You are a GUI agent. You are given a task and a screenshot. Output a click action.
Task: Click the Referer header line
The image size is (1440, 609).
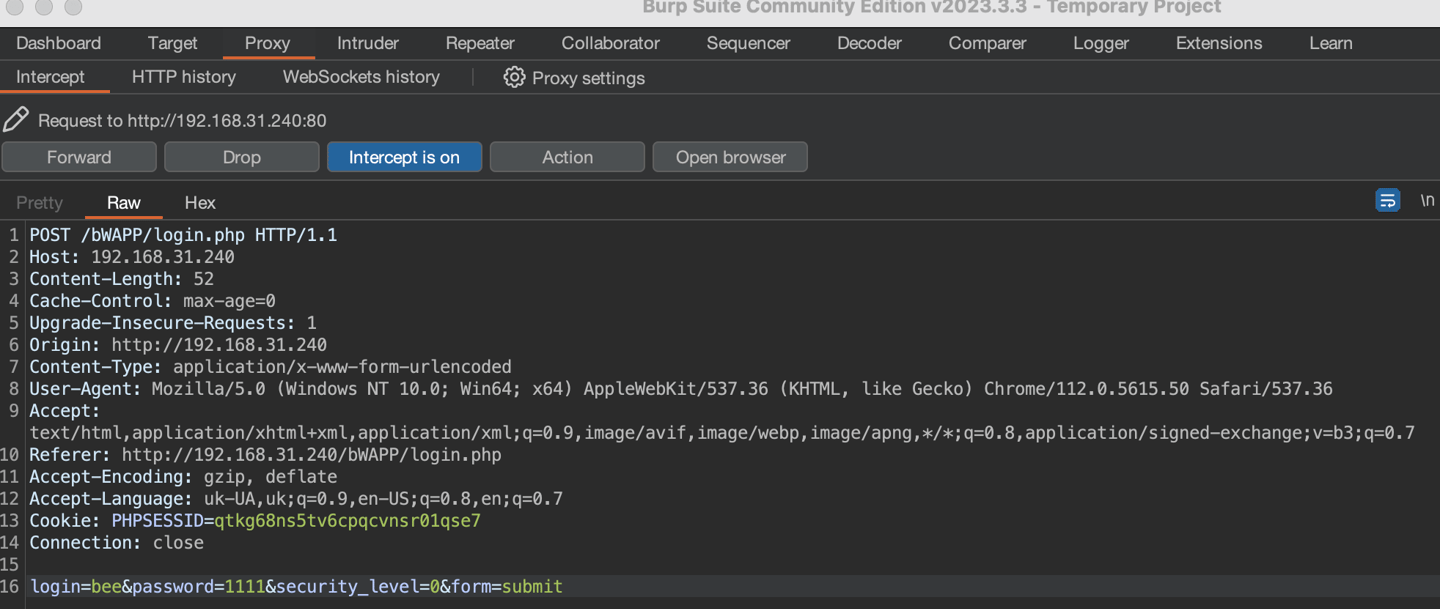(265, 455)
